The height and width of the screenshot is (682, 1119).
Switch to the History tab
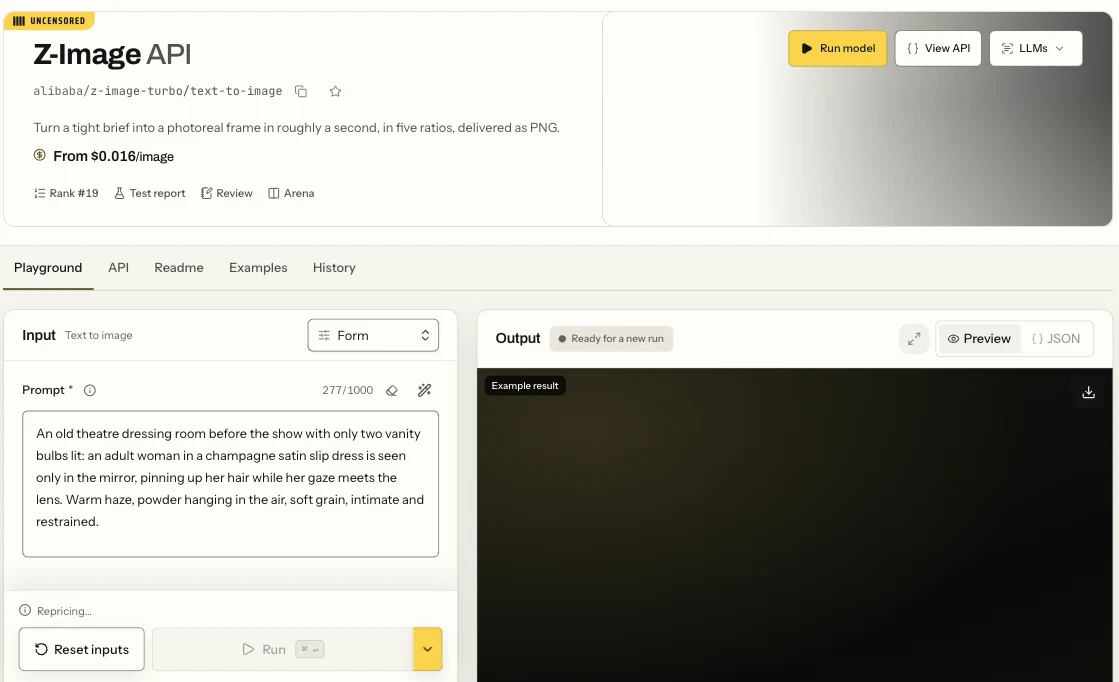click(334, 268)
